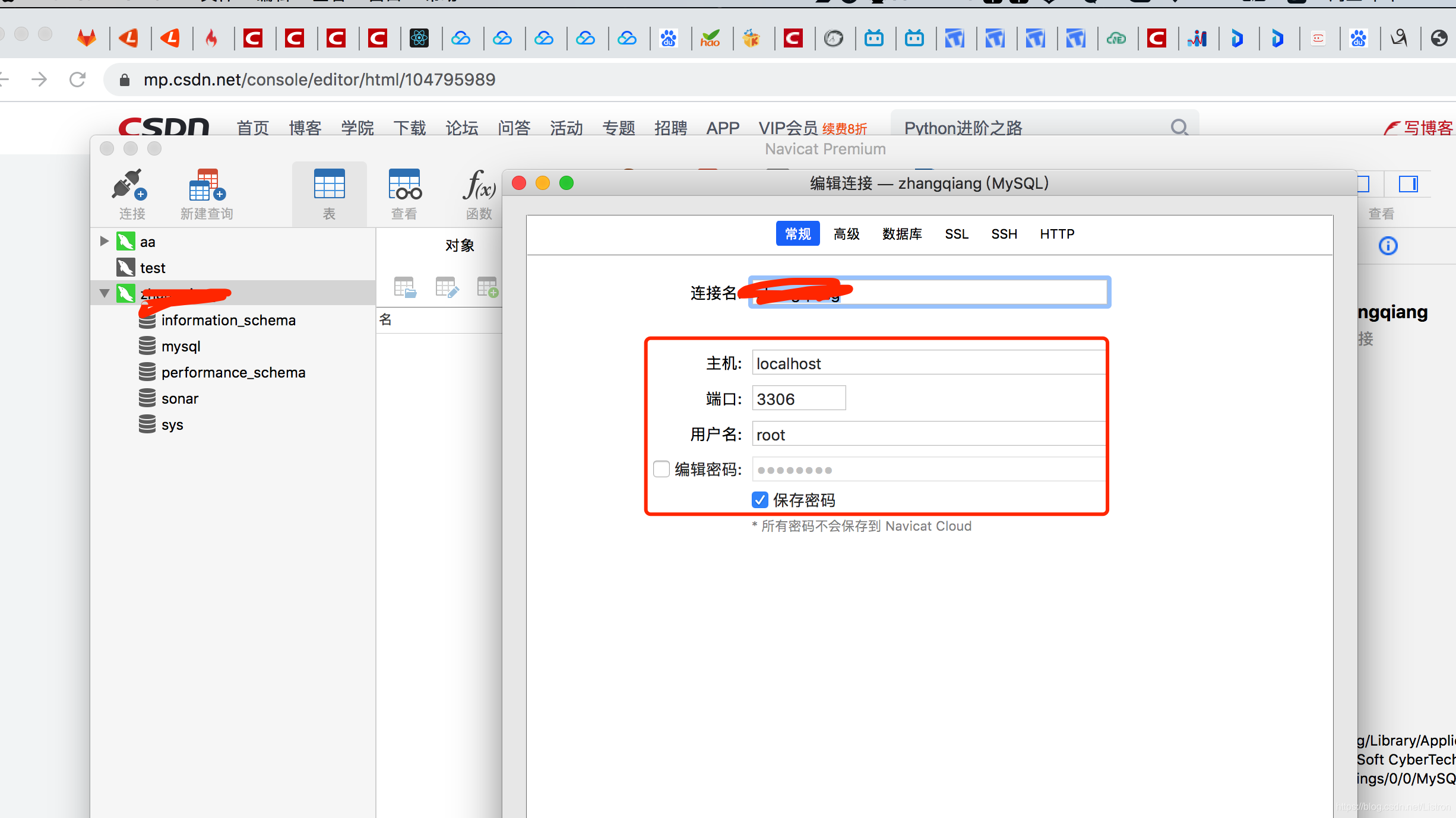Open CSDN APP link
This screenshot has width=1456, height=818.
click(x=723, y=128)
